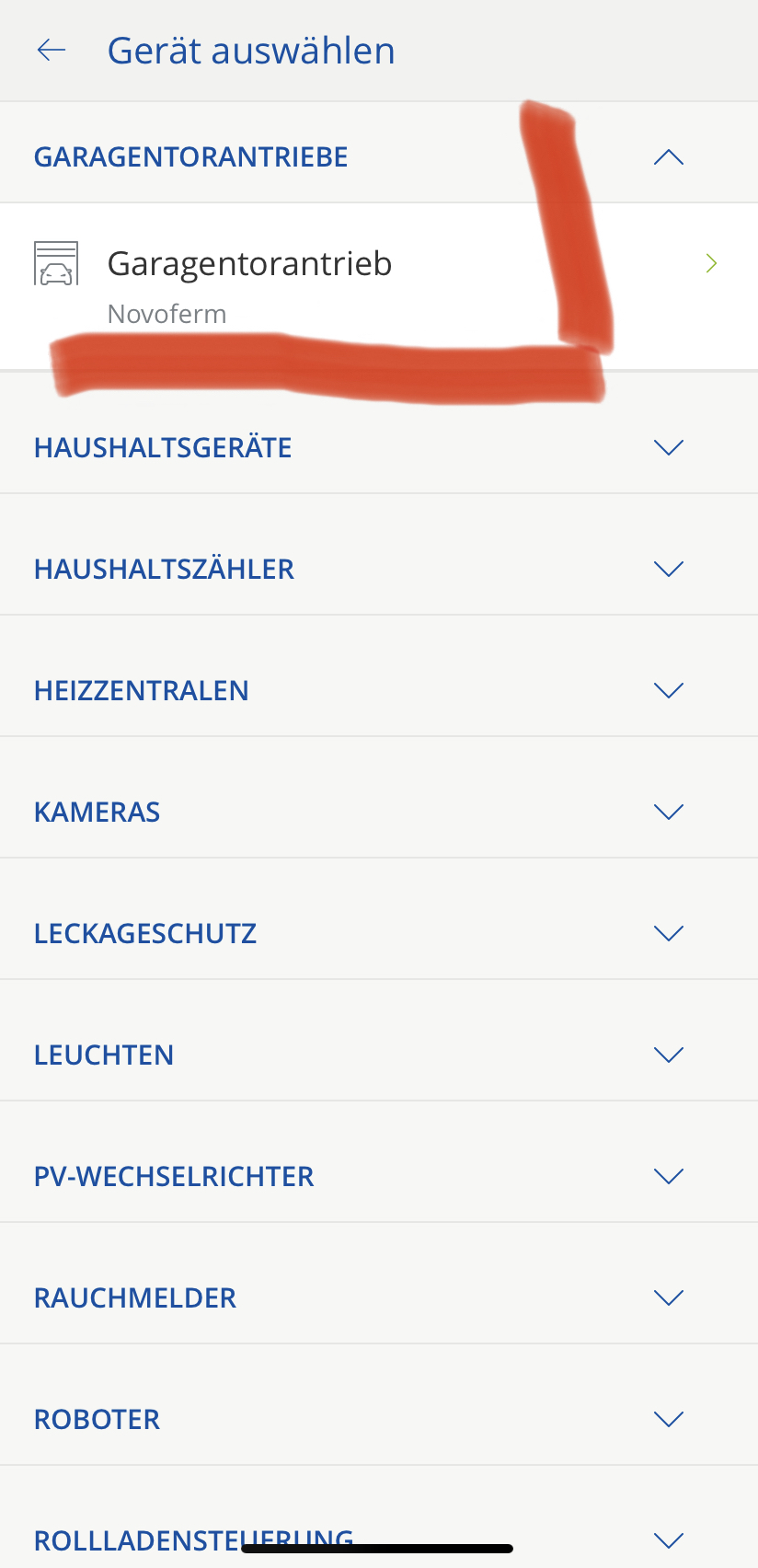Tap the GARAGENTORANTRIEBE section header
Viewport: 758px width, 1568px height.
coord(191,157)
